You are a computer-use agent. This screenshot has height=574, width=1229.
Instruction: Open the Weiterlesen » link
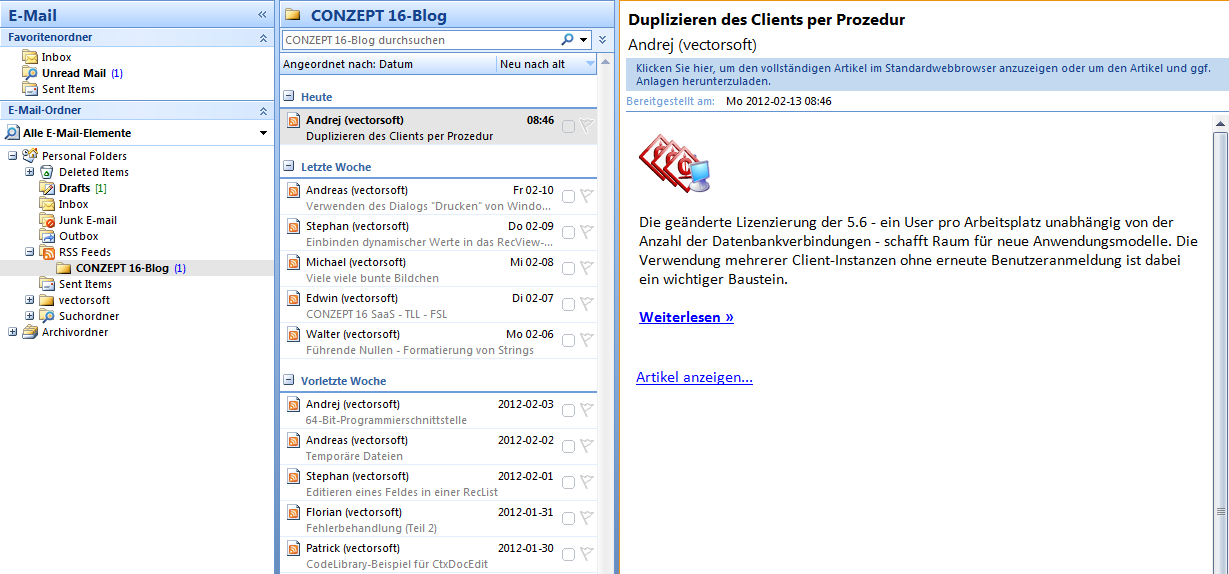[686, 317]
